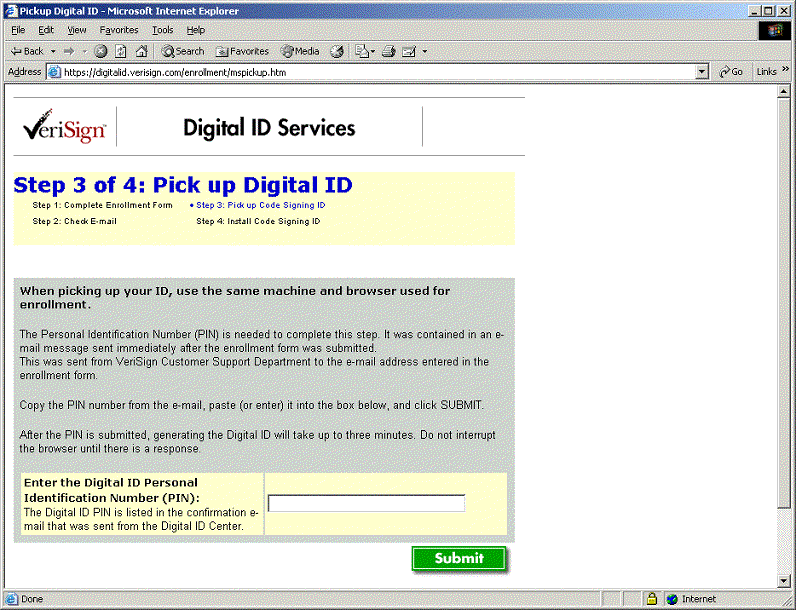Click the green Submit button
Screen dimensions: 796x610
coord(459,558)
